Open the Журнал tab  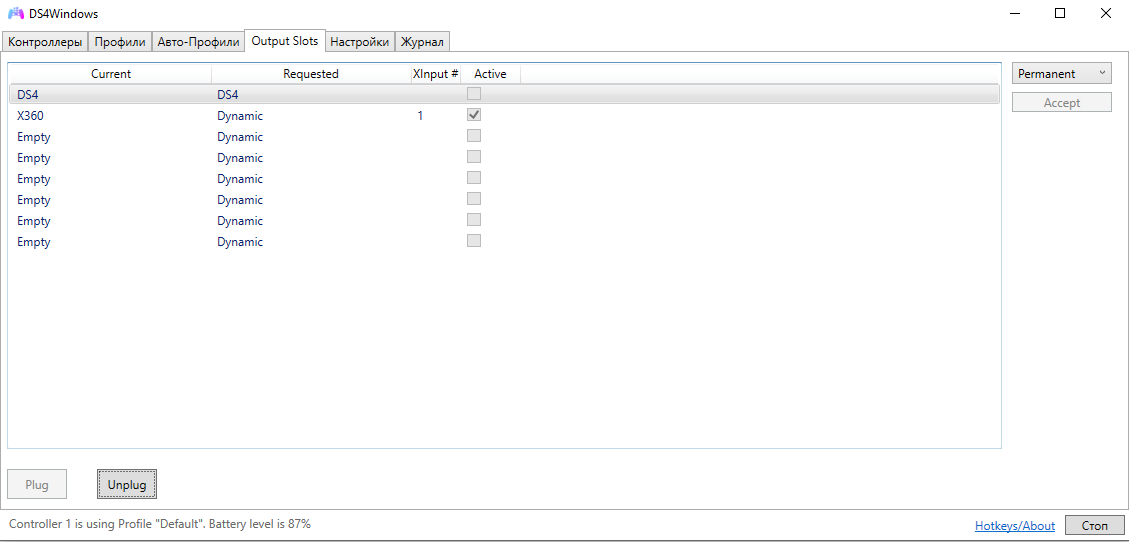click(423, 42)
